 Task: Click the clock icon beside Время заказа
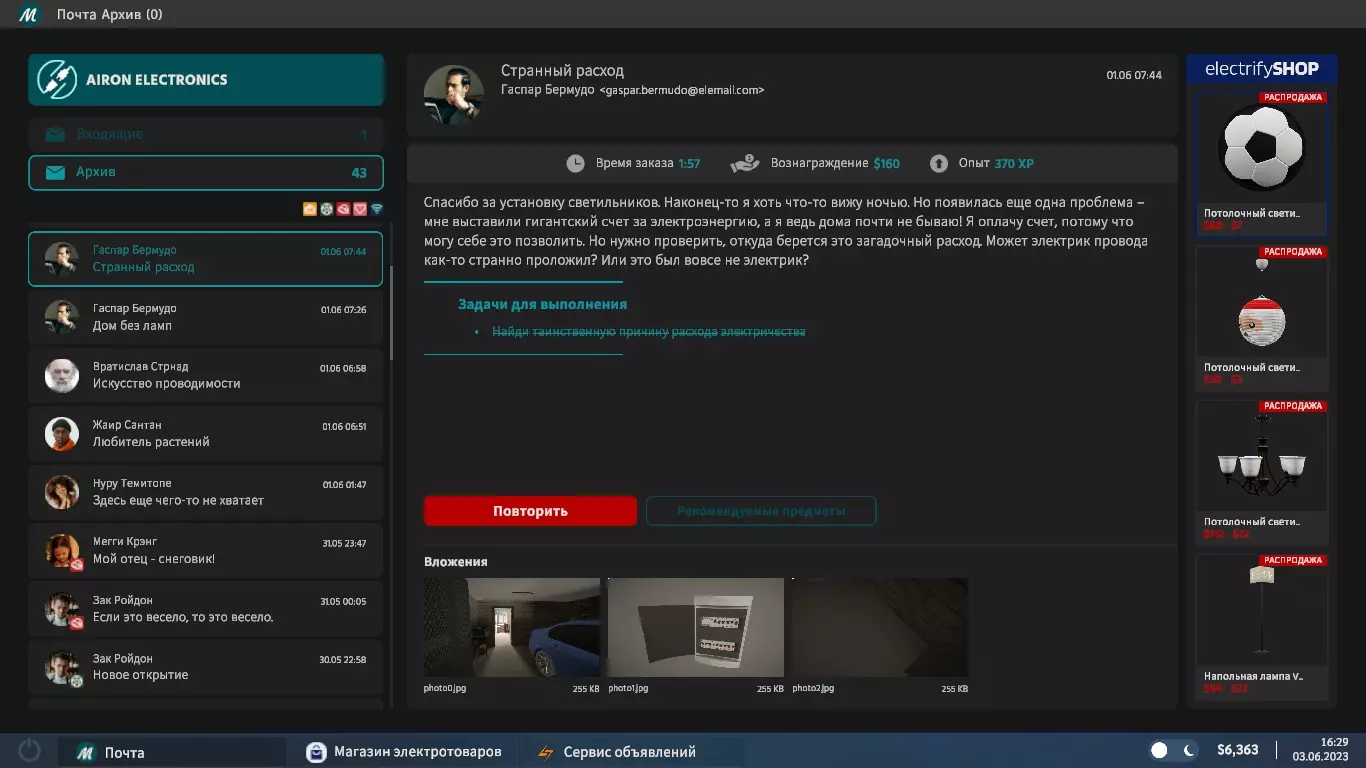(575, 163)
